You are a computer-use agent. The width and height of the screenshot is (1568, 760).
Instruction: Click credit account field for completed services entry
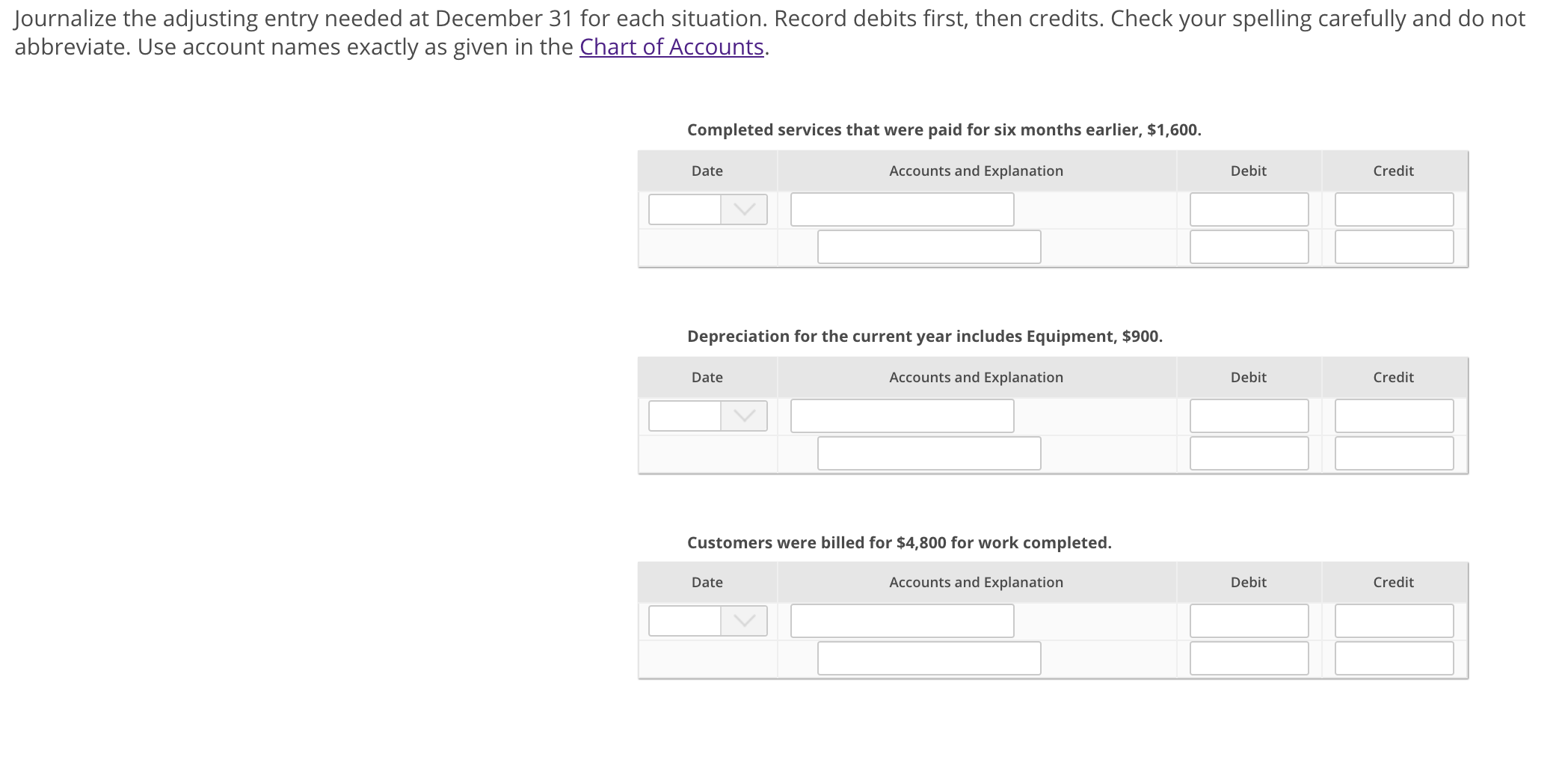[929, 247]
